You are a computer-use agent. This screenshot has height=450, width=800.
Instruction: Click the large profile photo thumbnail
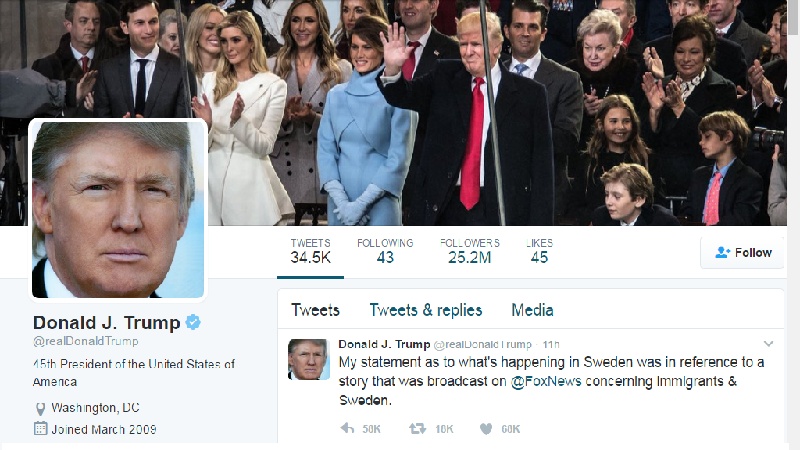click(x=118, y=209)
